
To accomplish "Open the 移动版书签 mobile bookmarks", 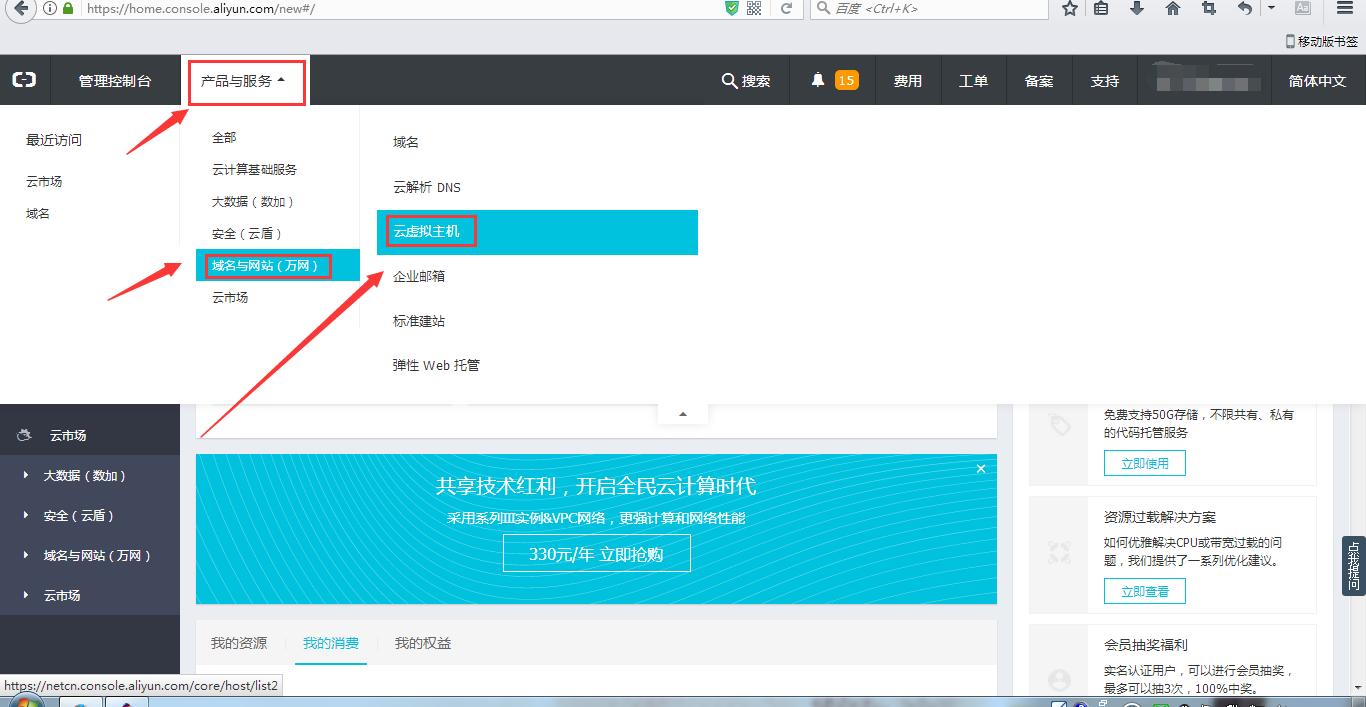I will tap(1321, 41).
